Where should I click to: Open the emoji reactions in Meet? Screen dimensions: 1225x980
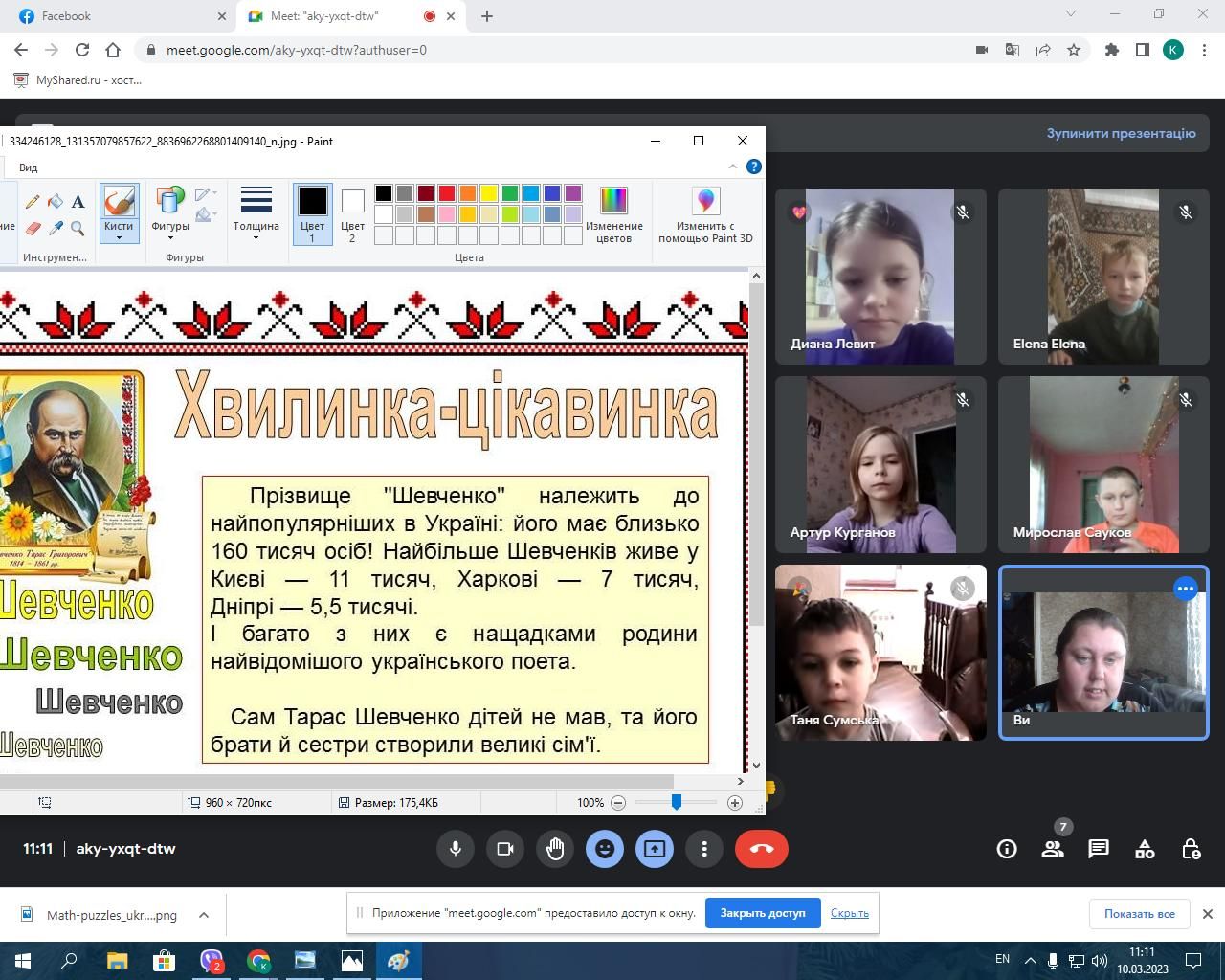point(605,849)
